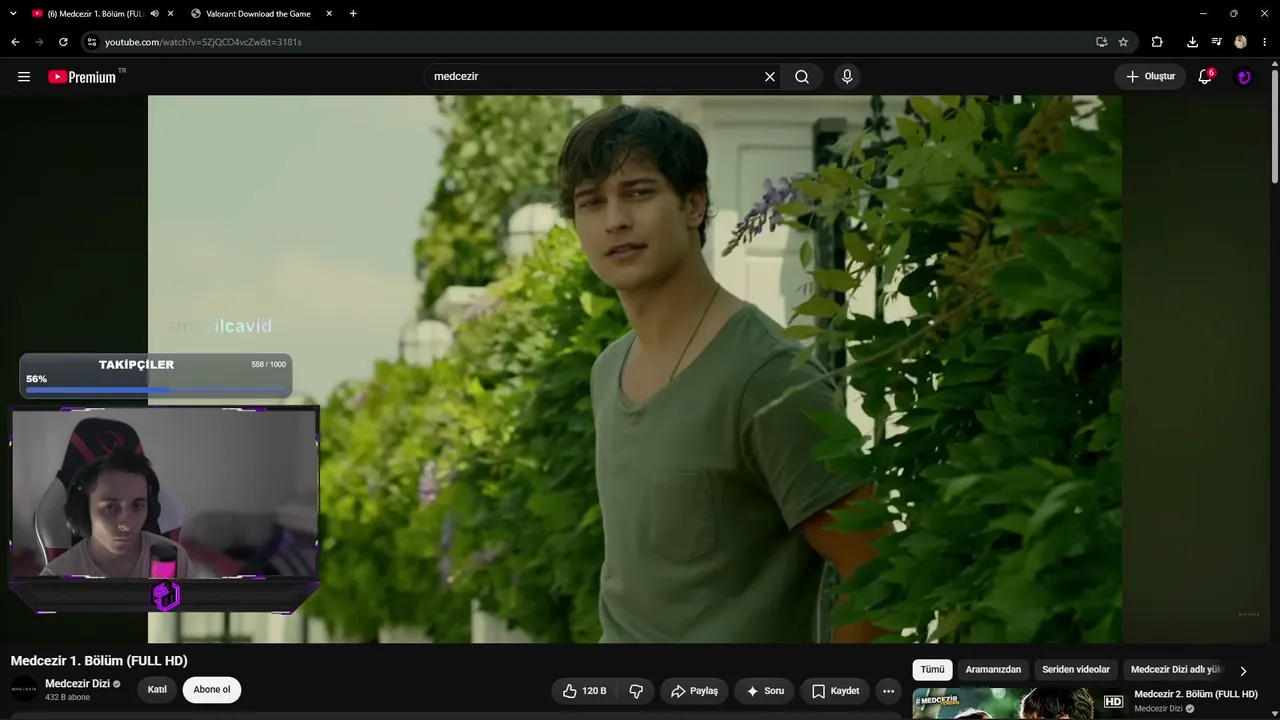Dislike the video with thumbs down
The image size is (1280, 720).
pos(636,691)
